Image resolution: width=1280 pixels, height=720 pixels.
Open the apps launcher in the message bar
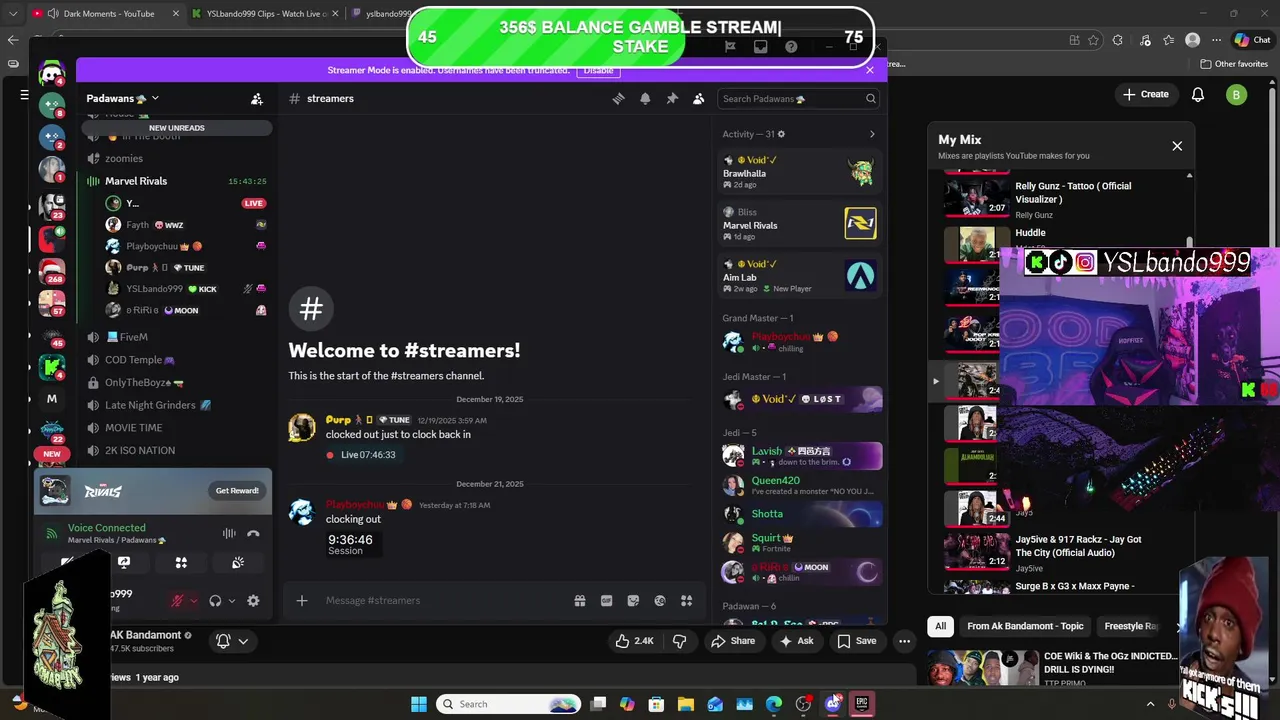pos(686,600)
